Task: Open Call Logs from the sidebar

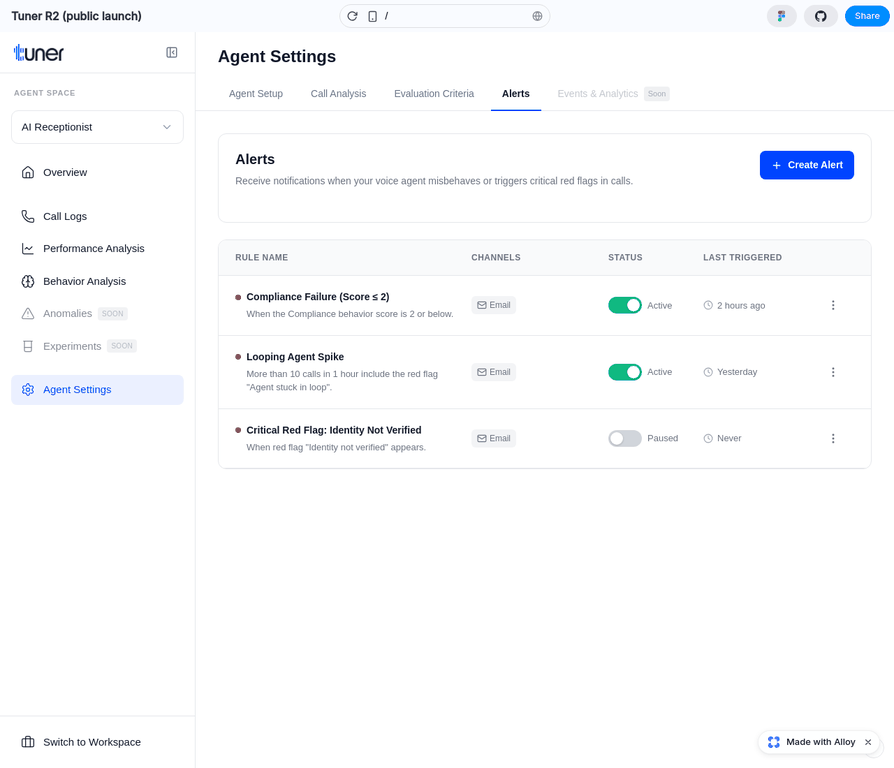Action: click(66, 216)
